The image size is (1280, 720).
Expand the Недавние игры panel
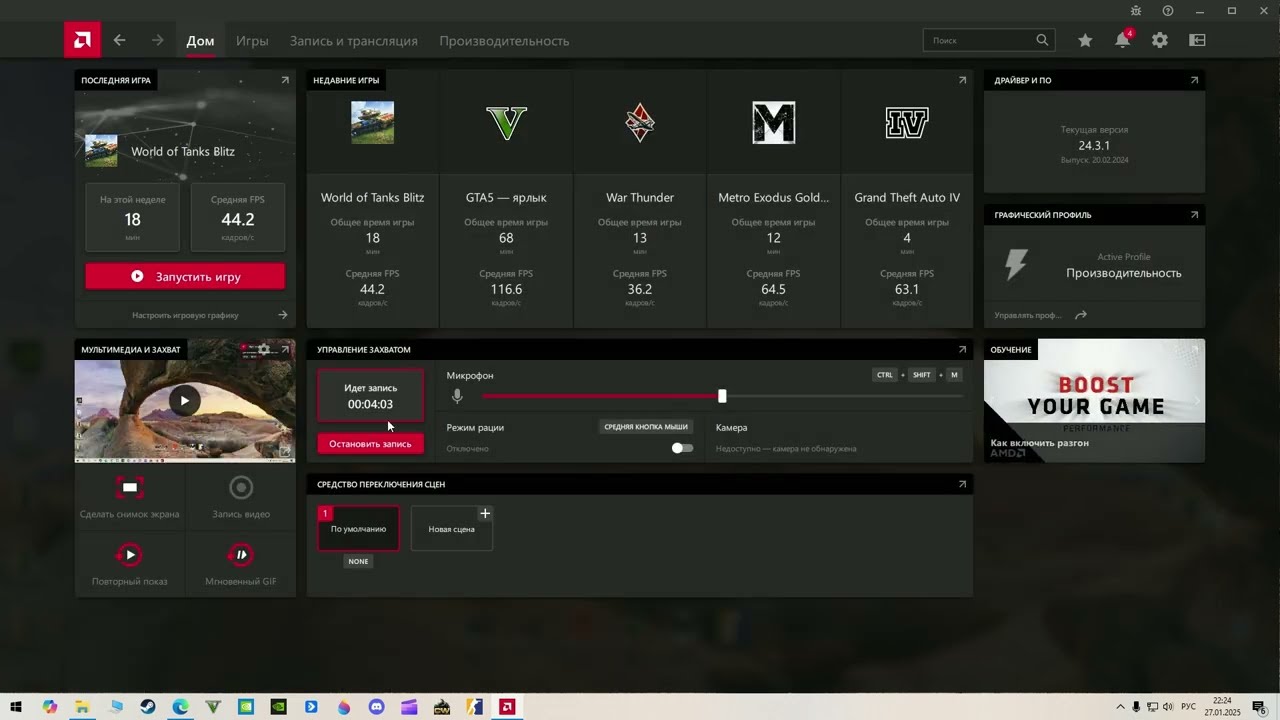[x=962, y=80]
